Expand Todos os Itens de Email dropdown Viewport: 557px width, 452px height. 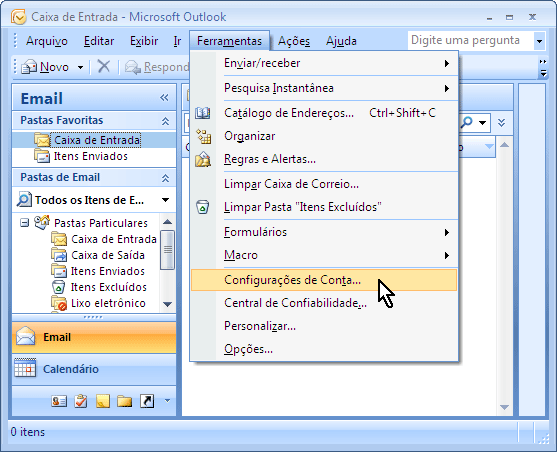click(165, 200)
